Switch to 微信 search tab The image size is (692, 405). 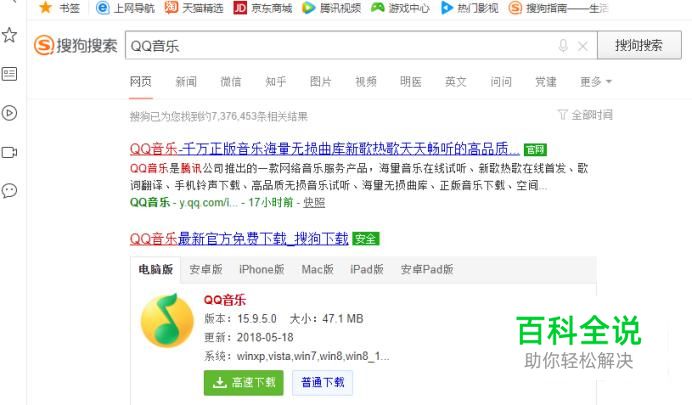pos(231,82)
